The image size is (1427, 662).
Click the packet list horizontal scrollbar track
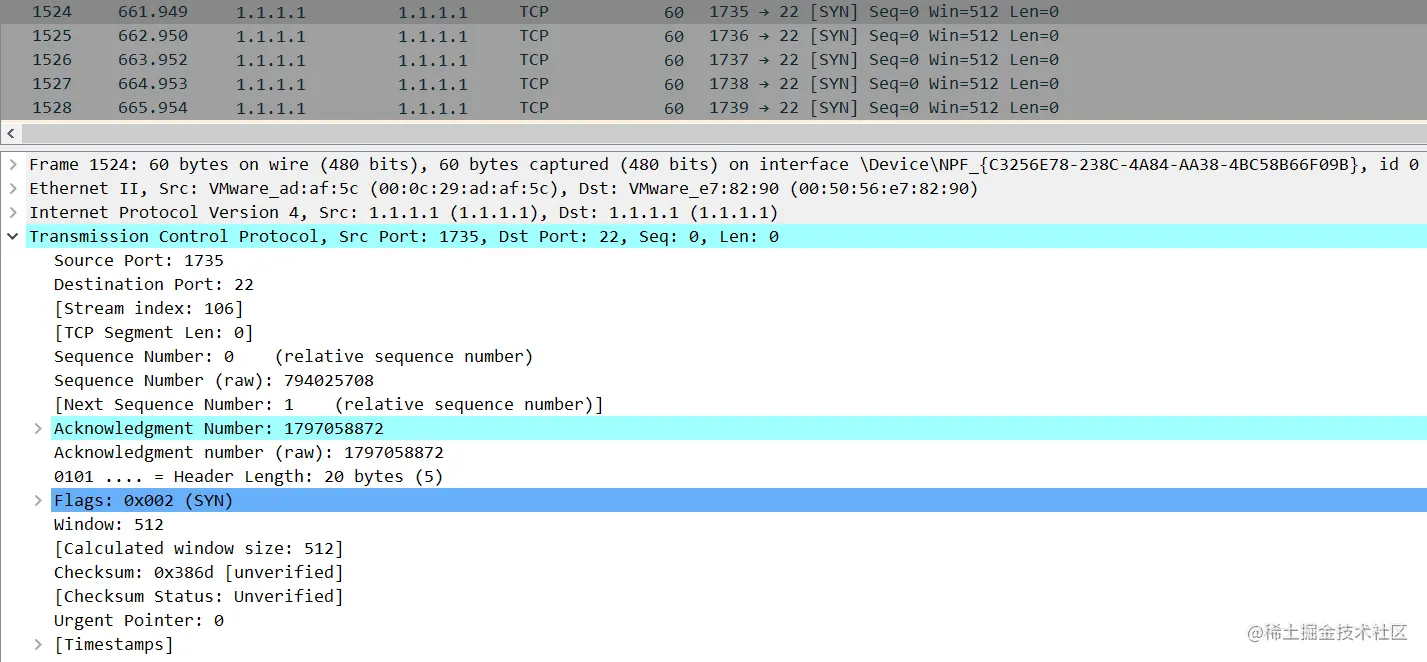[x=723, y=134]
